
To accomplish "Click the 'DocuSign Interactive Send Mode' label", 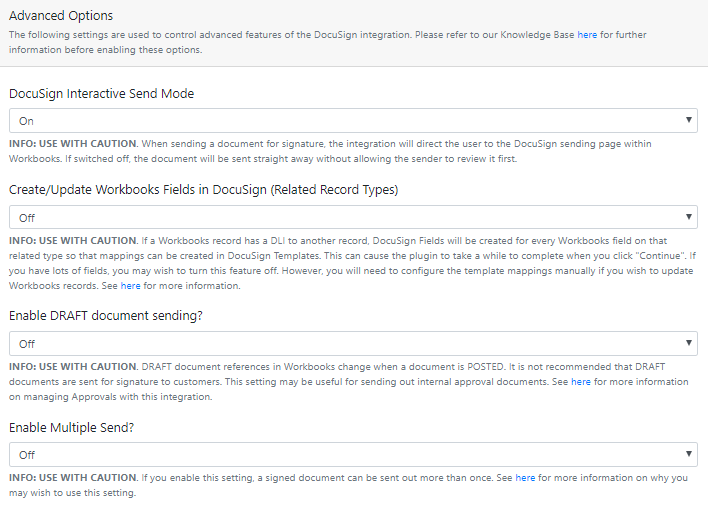I will point(102,94).
